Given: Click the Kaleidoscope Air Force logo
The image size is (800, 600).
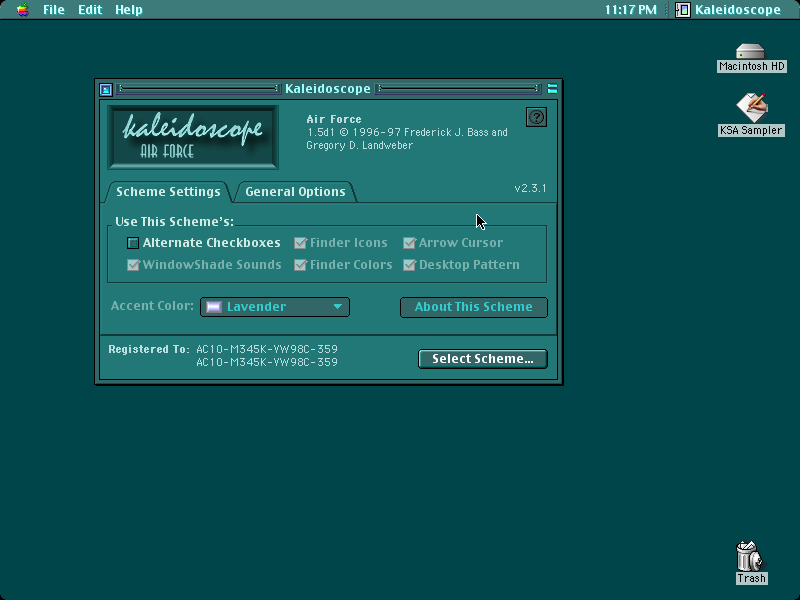Looking at the screenshot, I should tap(193, 137).
